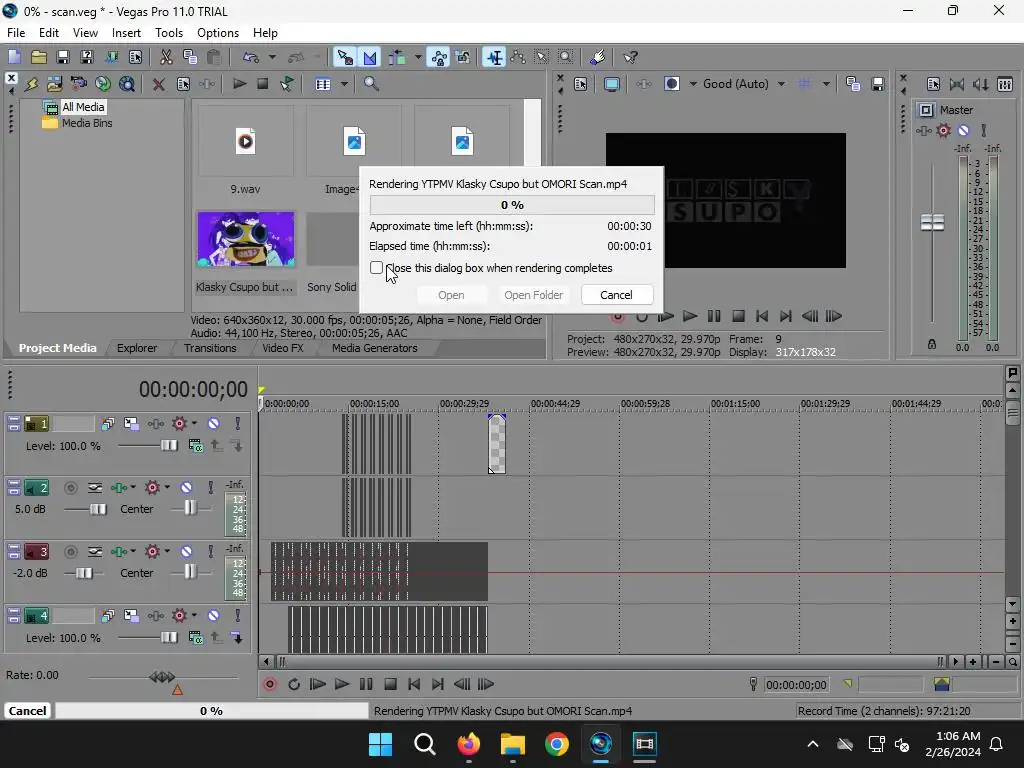Open the File menu
This screenshot has width=1024, height=768.
[16, 33]
